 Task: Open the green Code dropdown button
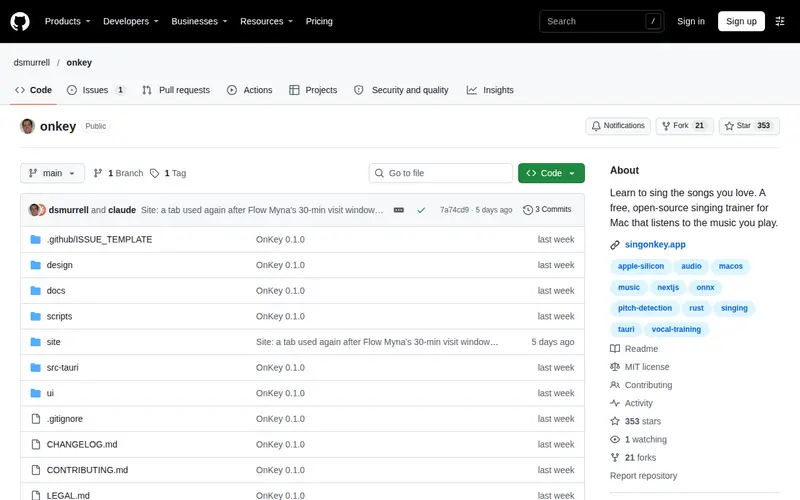[x=551, y=173]
